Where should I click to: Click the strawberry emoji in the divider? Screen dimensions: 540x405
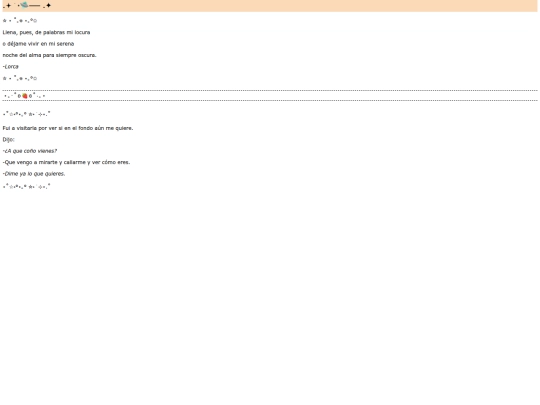[x=25, y=96]
